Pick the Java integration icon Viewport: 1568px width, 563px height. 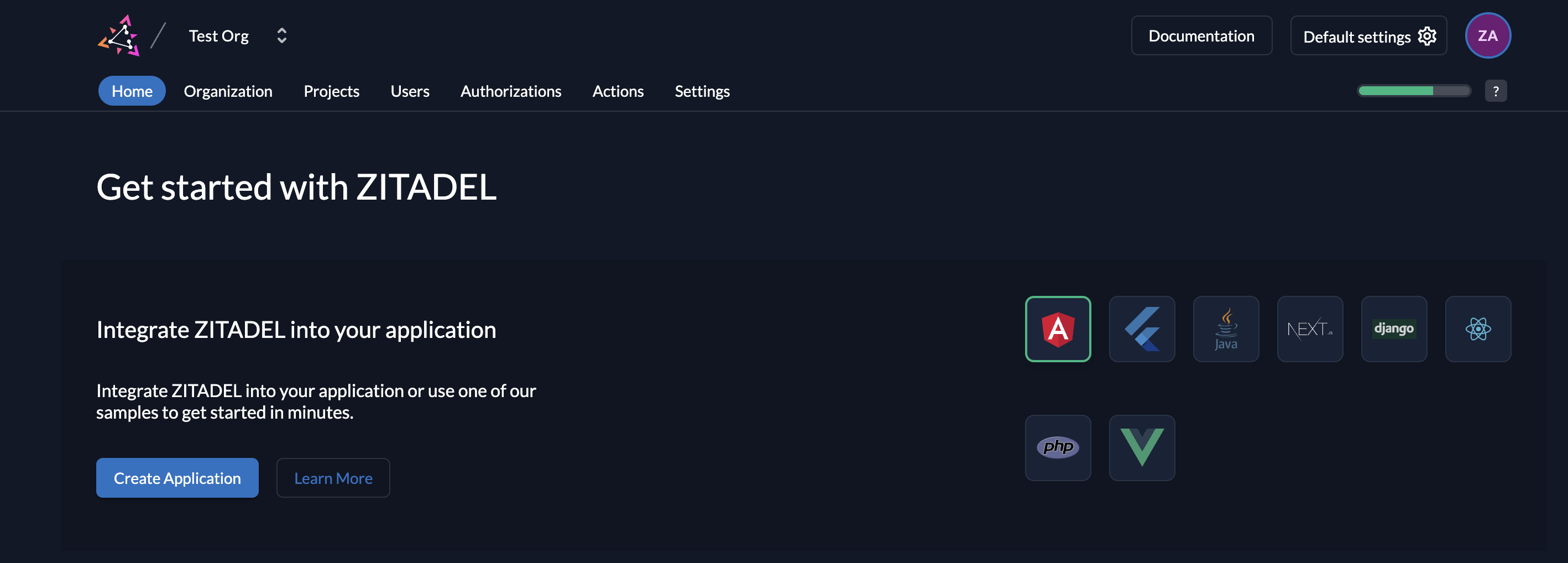[1225, 329]
